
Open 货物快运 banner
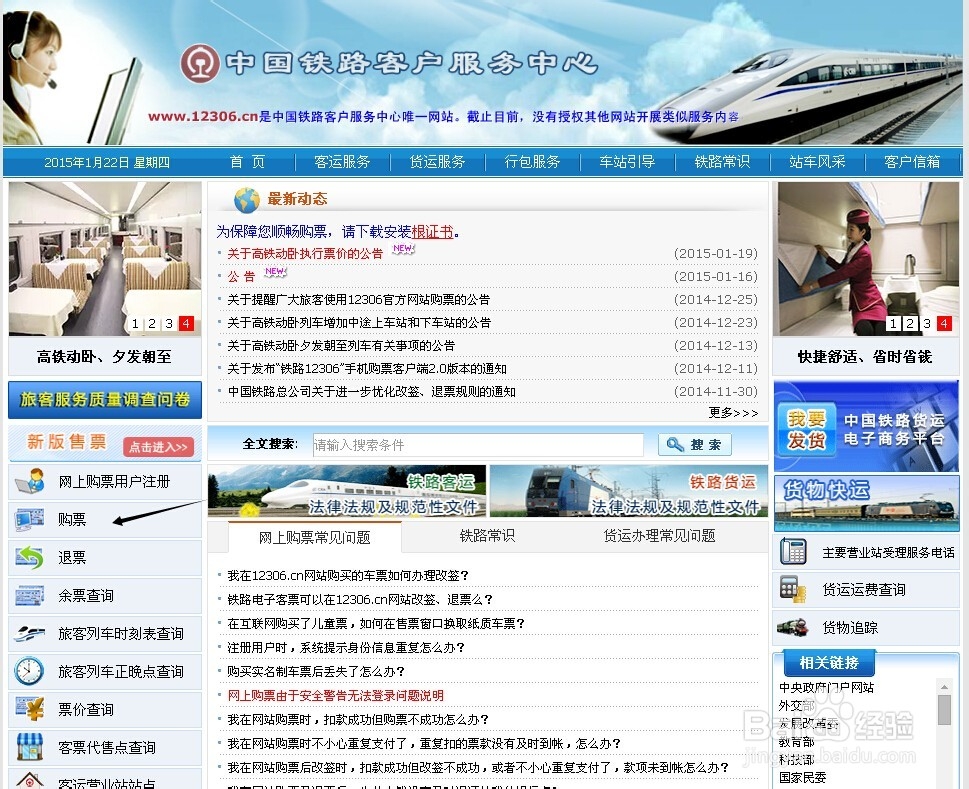tap(866, 504)
